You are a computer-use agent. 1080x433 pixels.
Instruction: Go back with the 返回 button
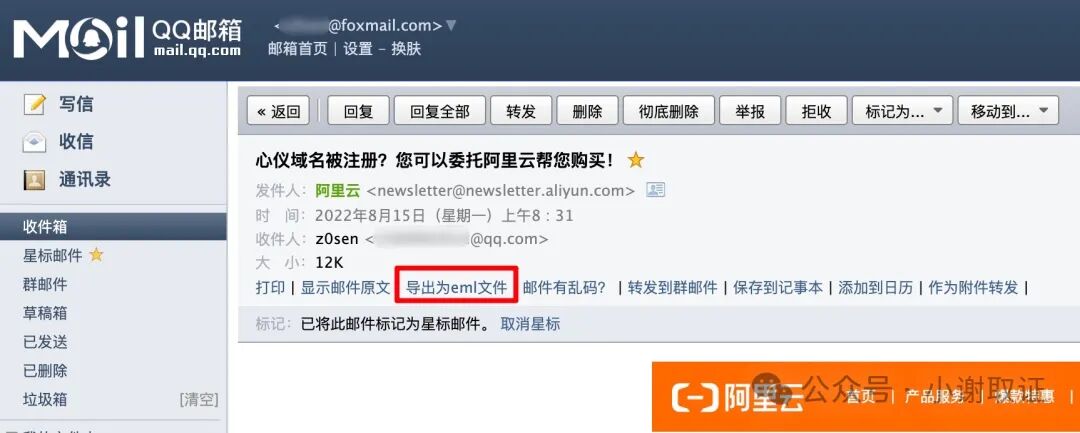click(278, 111)
